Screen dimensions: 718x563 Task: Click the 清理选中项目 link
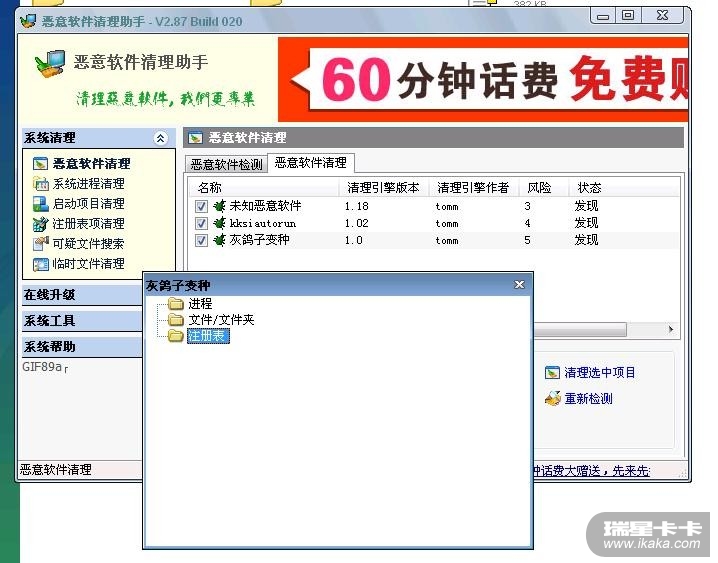[x=599, y=373]
